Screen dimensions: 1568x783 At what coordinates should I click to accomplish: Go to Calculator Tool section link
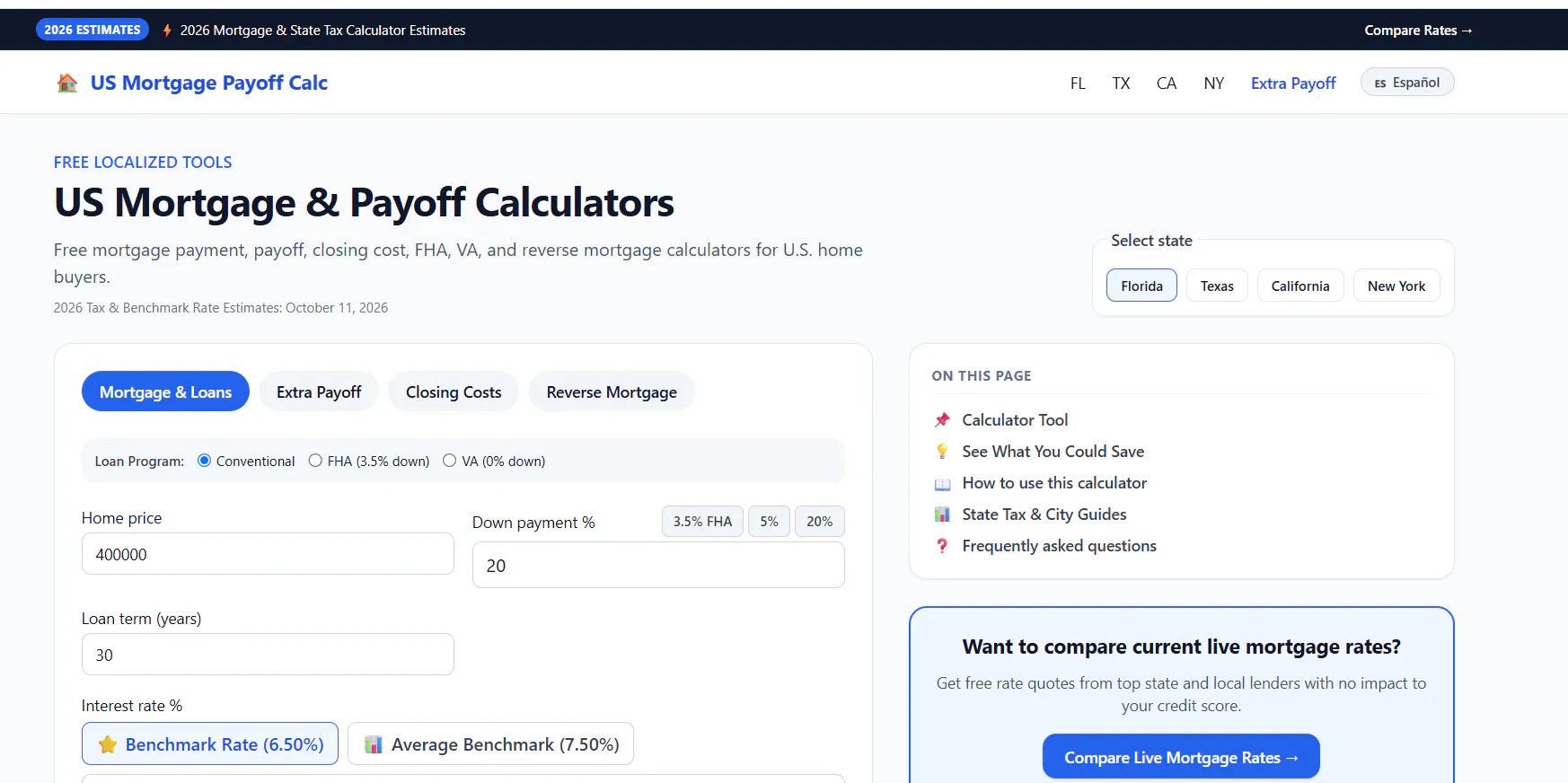pyautogui.click(x=1015, y=420)
